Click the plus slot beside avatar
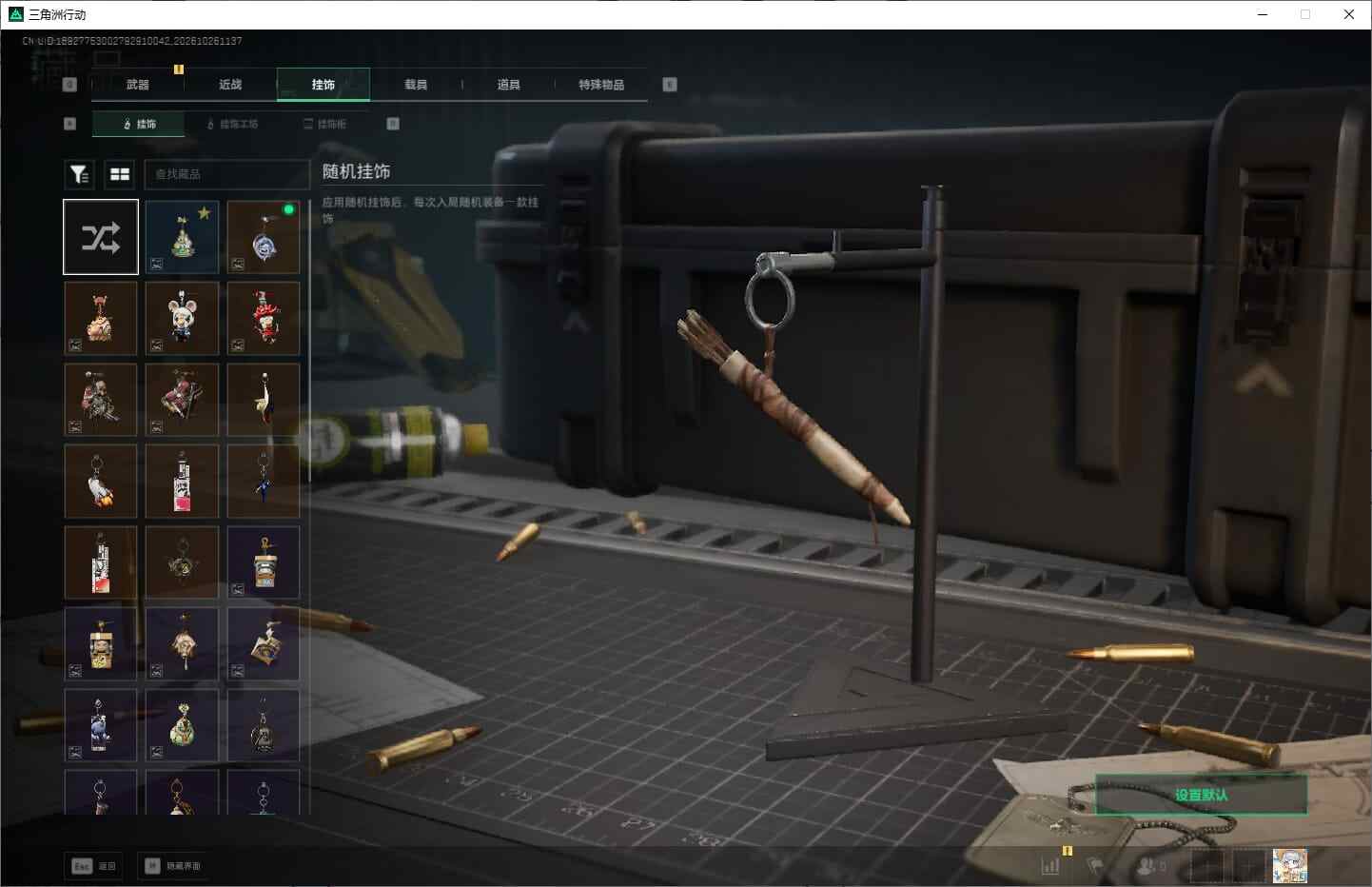Image resolution: width=1372 pixels, height=887 pixels. pyautogui.click(x=1248, y=866)
